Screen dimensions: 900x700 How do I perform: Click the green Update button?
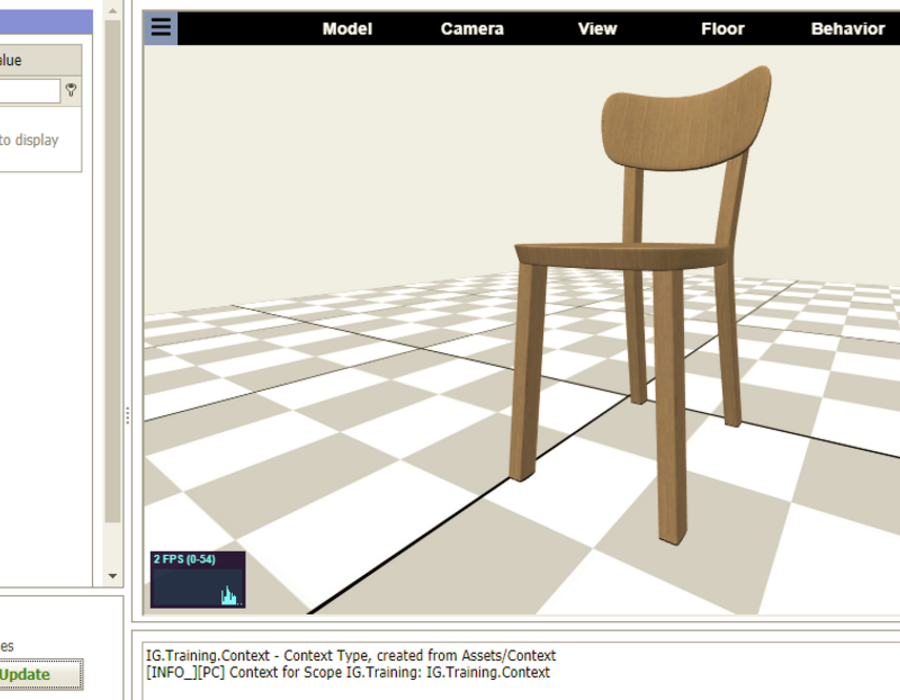[x=40, y=674]
